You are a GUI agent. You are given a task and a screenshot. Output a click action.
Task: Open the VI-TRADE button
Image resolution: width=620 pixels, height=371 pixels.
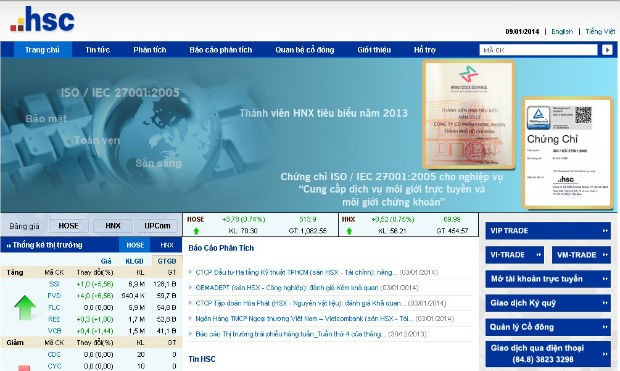pos(515,255)
